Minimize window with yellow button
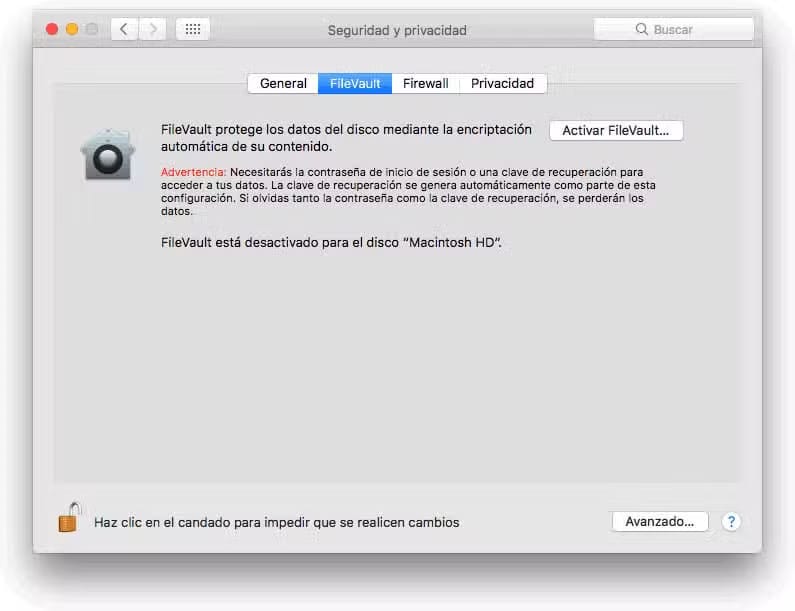The height and width of the screenshot is (611, 795). tap(72, 29)
